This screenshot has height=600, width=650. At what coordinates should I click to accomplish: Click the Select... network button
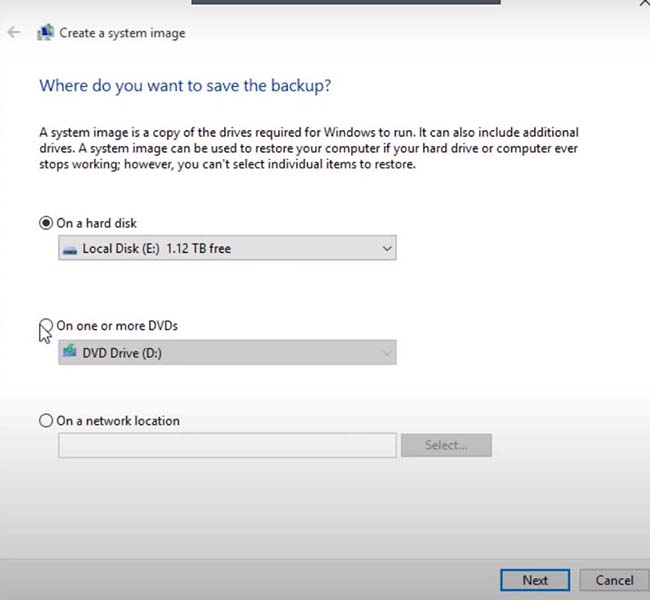(x=446, y=445)
